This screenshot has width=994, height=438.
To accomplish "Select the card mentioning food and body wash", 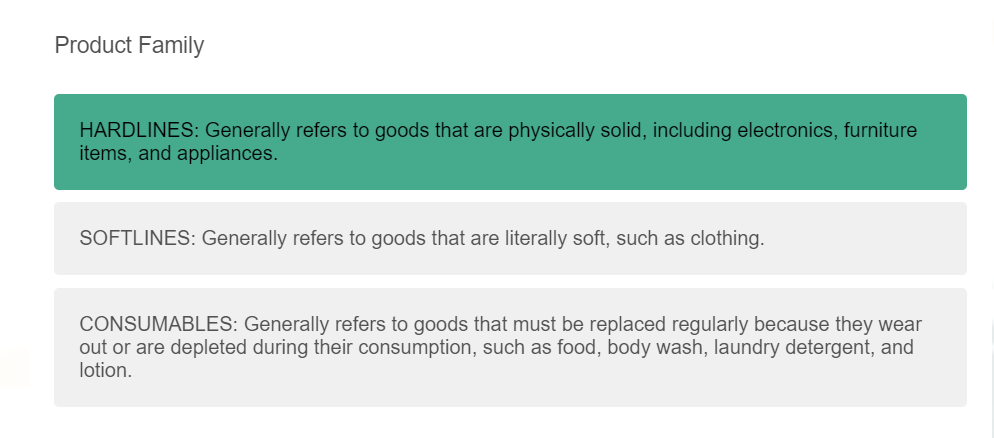I will click(510, 347).
